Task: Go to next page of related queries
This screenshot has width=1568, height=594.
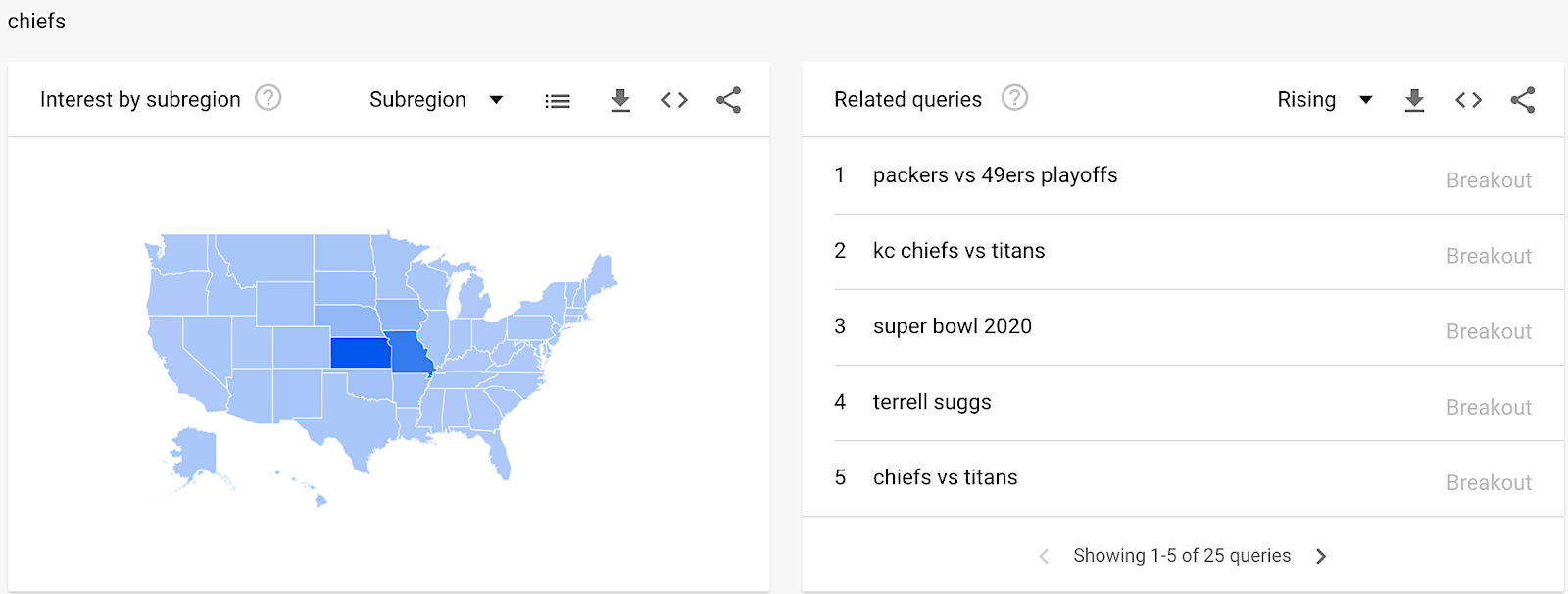Action: click(1321, 554)
